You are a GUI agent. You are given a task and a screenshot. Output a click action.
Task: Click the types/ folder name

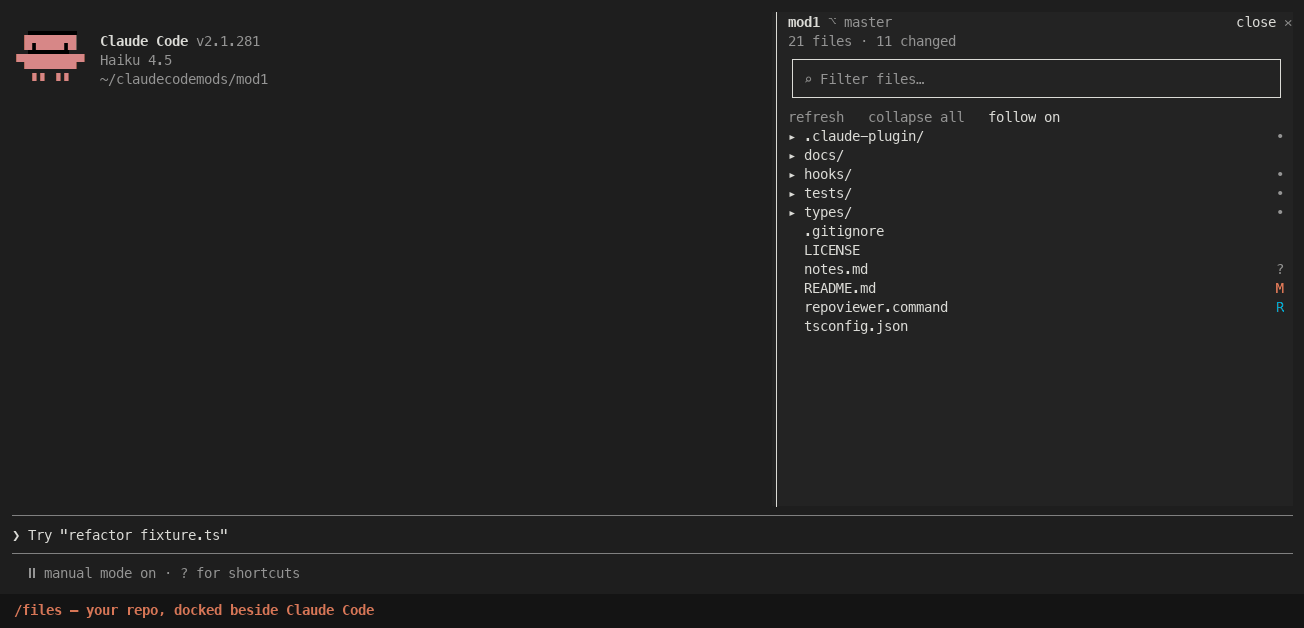click(828, 212)
